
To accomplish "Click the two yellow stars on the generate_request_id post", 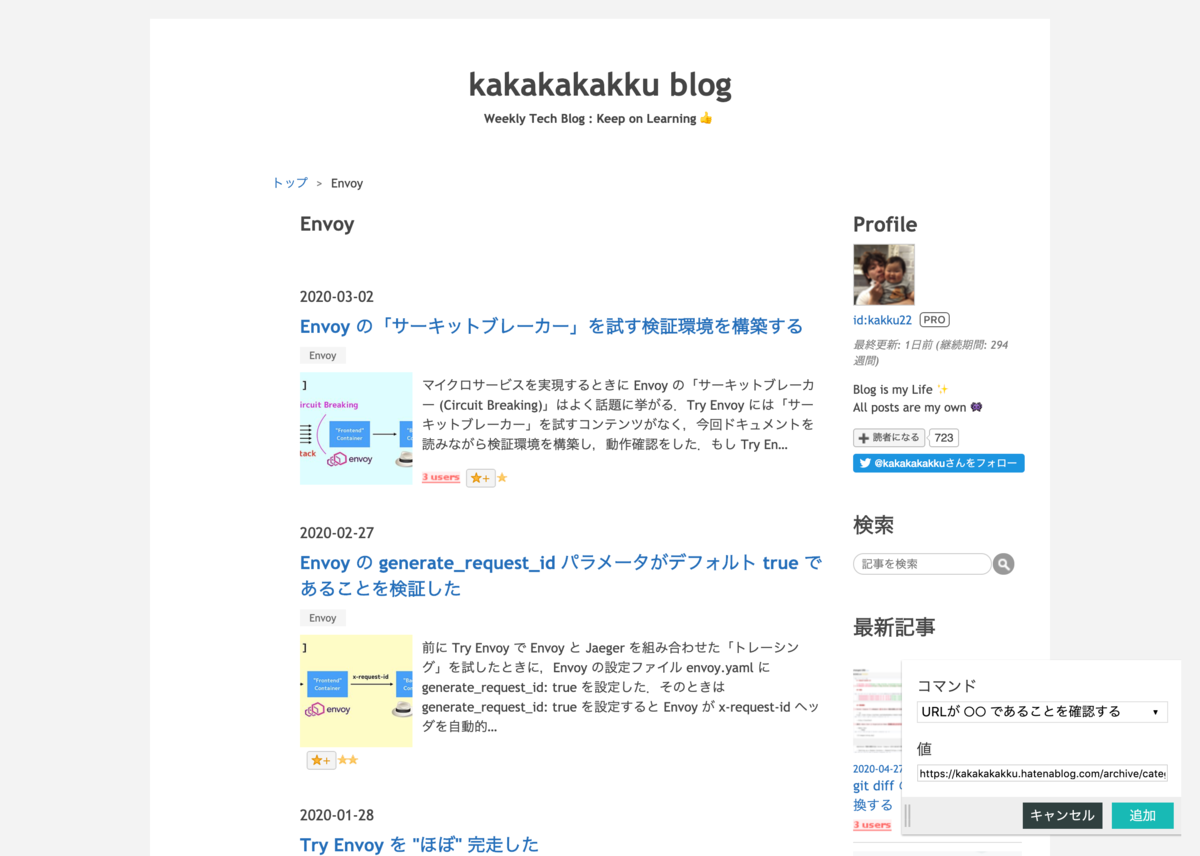I will [x=348, y=760].
